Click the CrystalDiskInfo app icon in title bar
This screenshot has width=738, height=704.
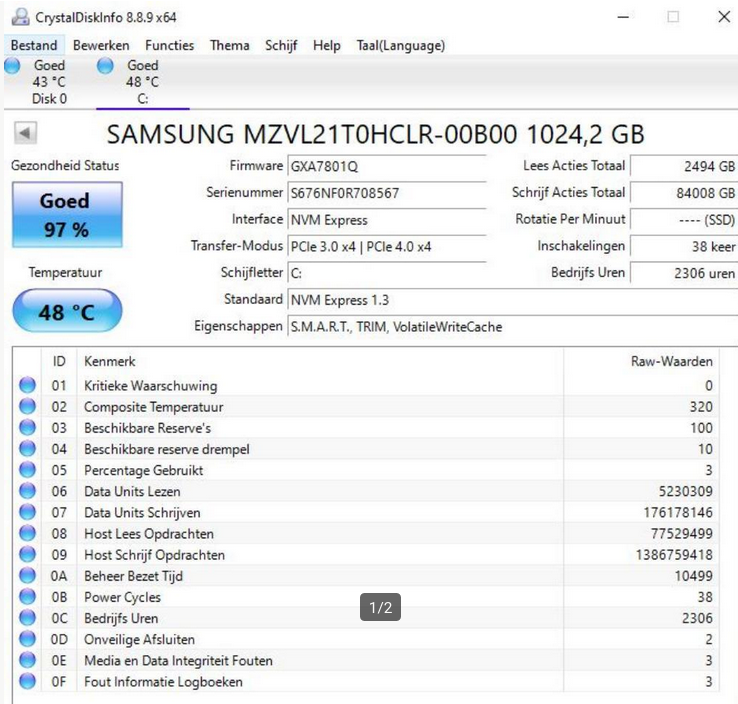(20, 17)
